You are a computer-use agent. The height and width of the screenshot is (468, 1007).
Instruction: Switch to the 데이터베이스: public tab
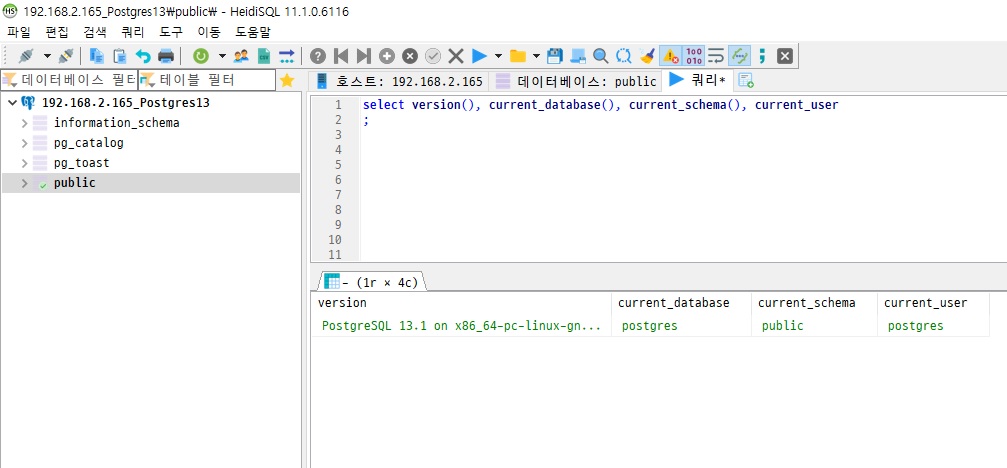(575, 82)
